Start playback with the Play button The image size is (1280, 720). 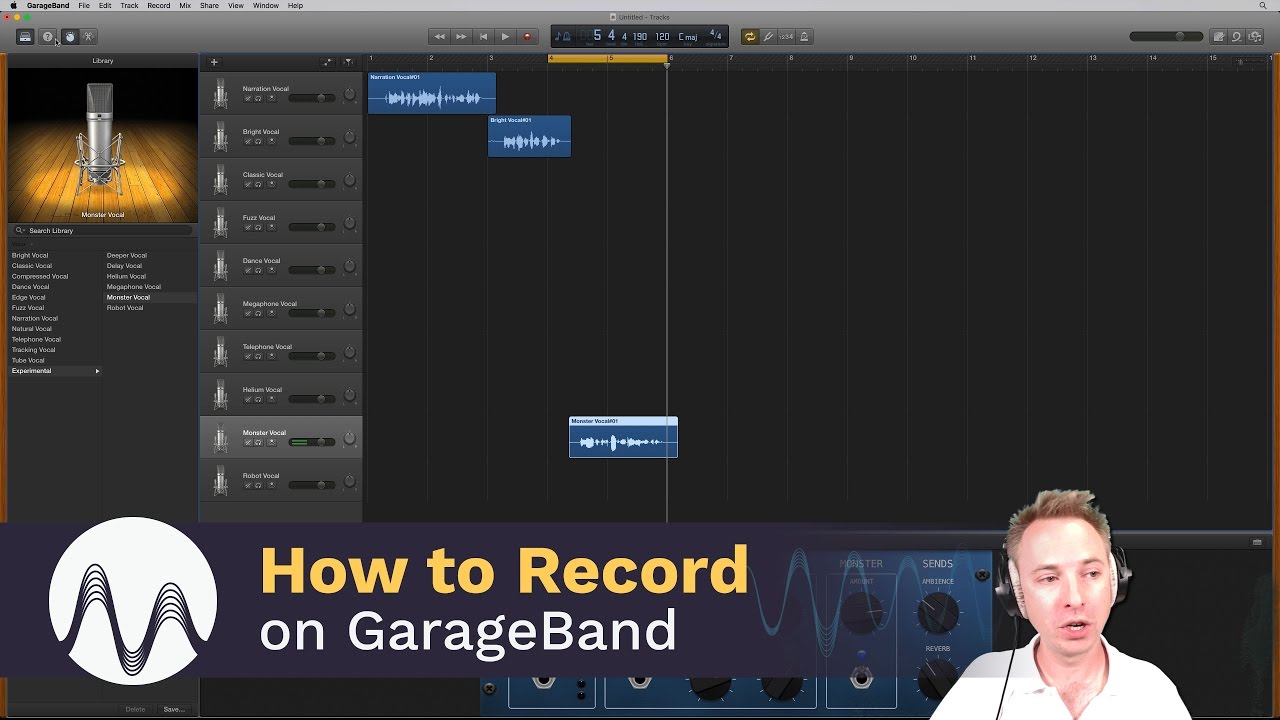505,37
